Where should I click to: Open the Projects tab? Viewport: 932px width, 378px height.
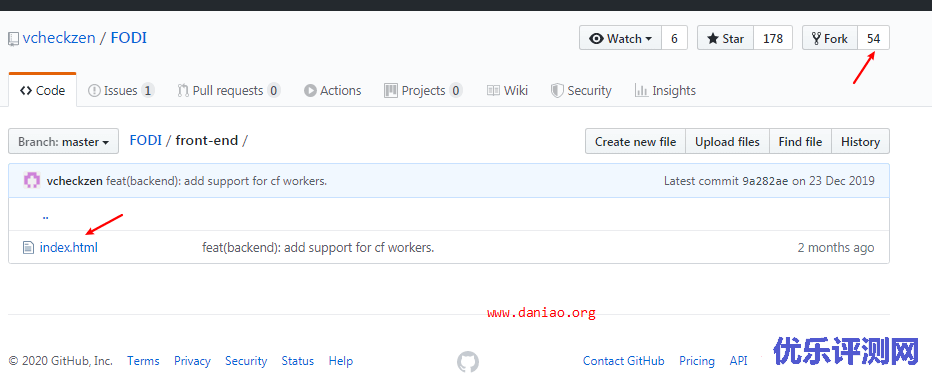pyautogui.click(x=423, y=90)
